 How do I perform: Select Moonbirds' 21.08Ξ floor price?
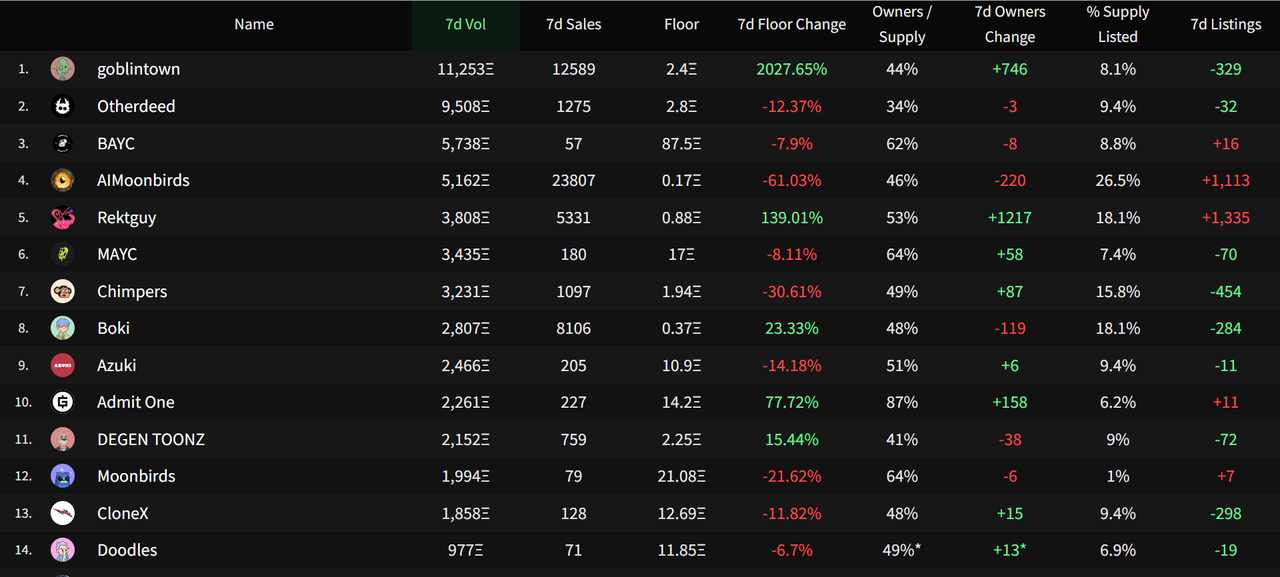tap(682, 476)
